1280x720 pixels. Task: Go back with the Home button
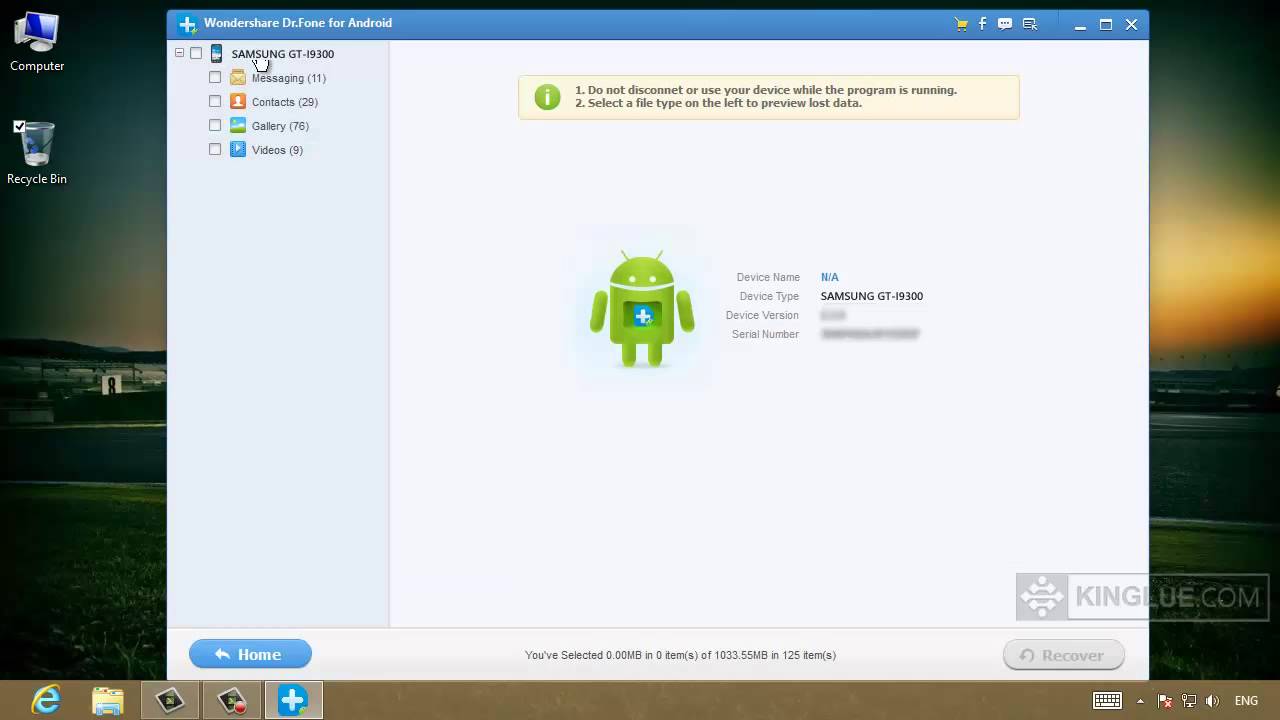pos(250,654)
